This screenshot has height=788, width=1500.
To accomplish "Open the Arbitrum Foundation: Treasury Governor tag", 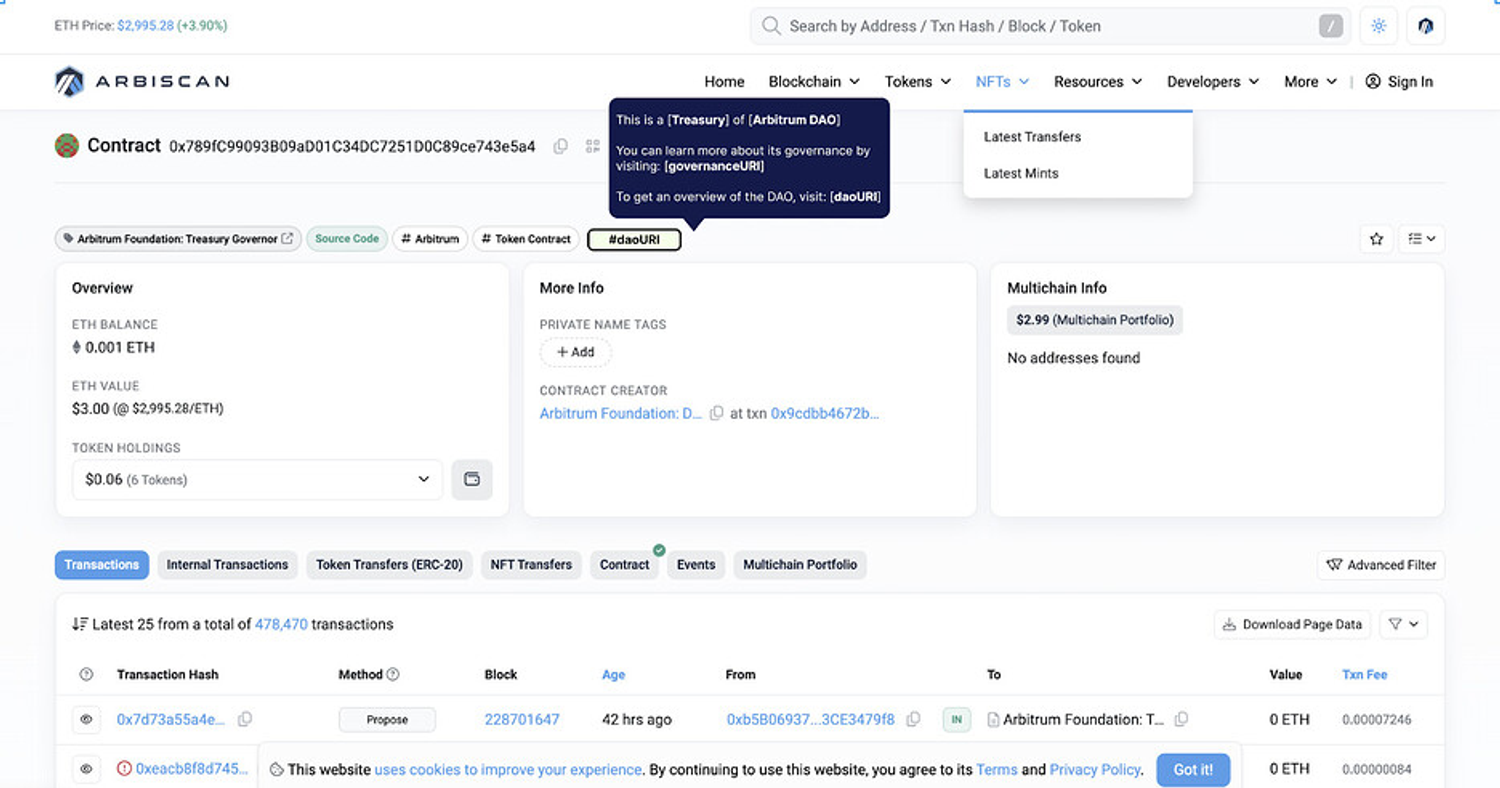I will (178, 239).
